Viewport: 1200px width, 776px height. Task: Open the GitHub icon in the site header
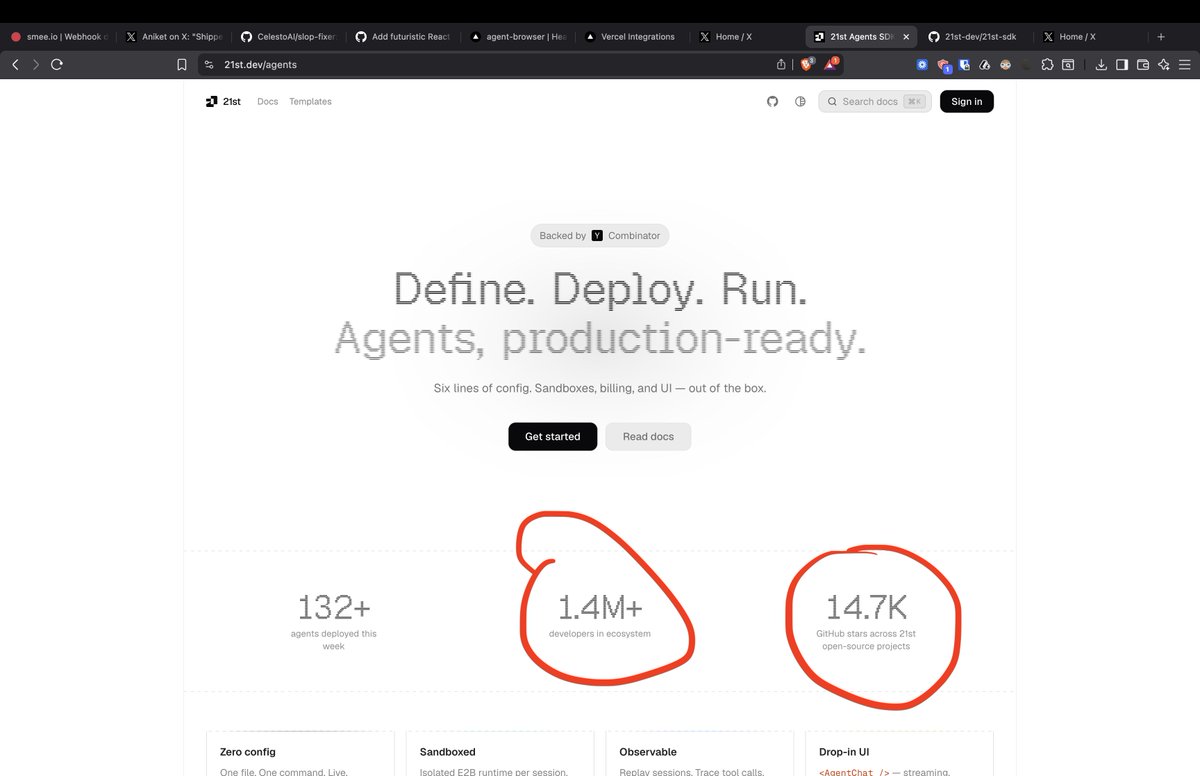coord(772,101)
